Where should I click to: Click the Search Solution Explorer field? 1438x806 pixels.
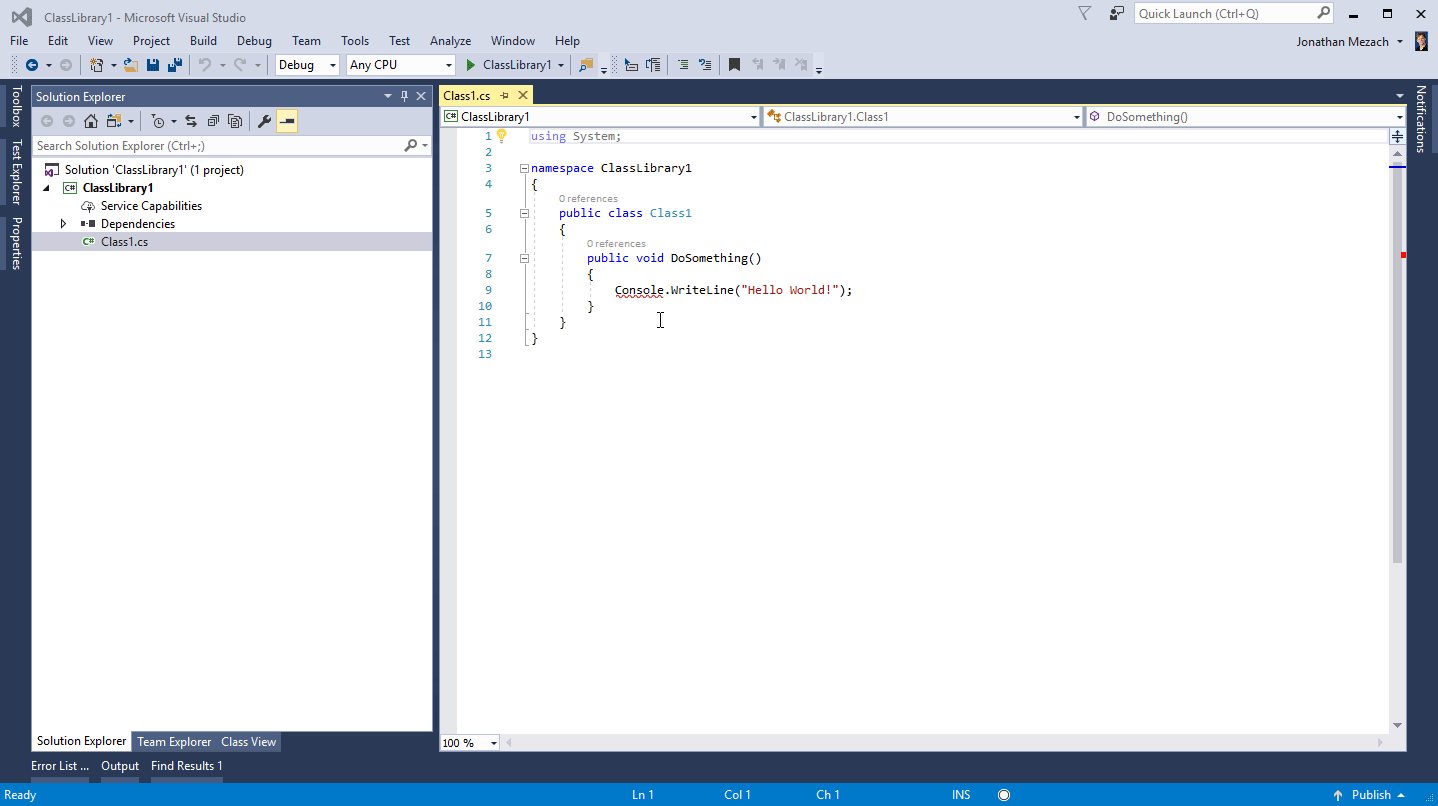(x=218, y=146)
